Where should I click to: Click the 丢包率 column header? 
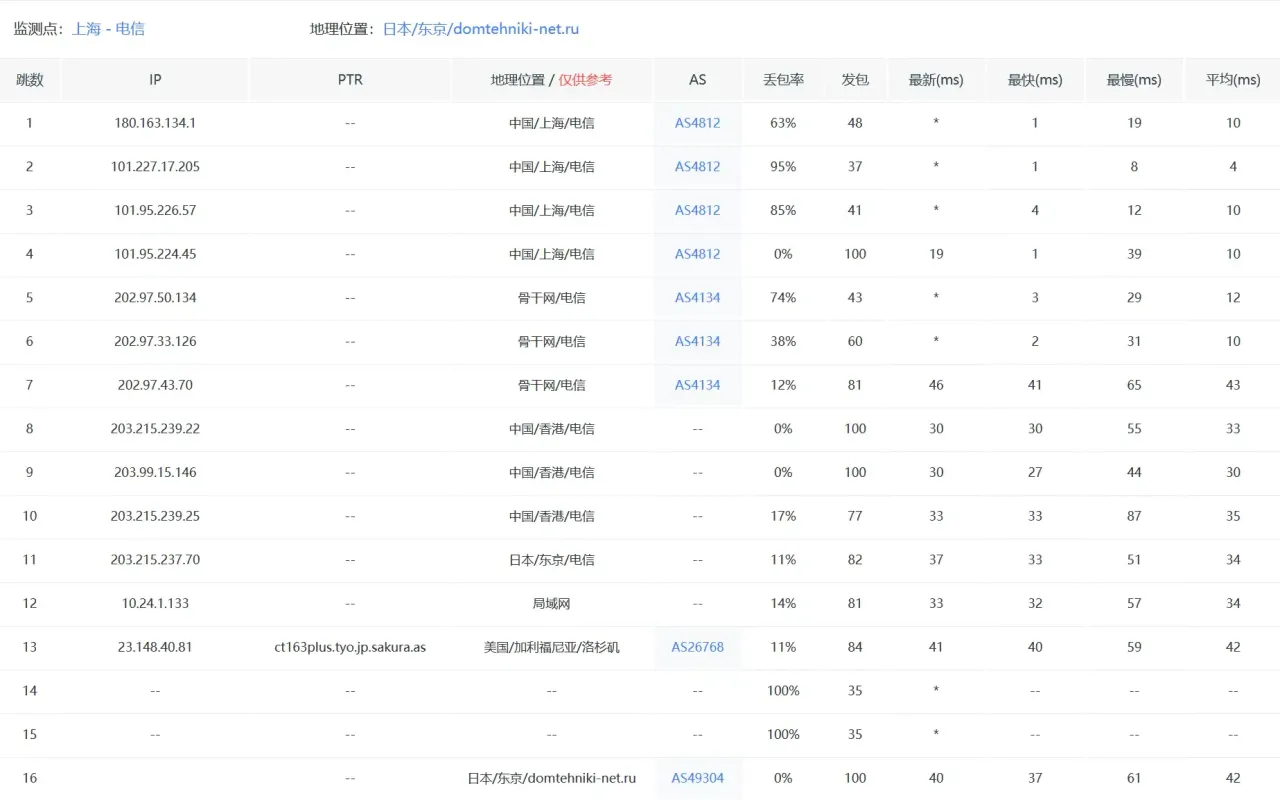click(783, 80)
